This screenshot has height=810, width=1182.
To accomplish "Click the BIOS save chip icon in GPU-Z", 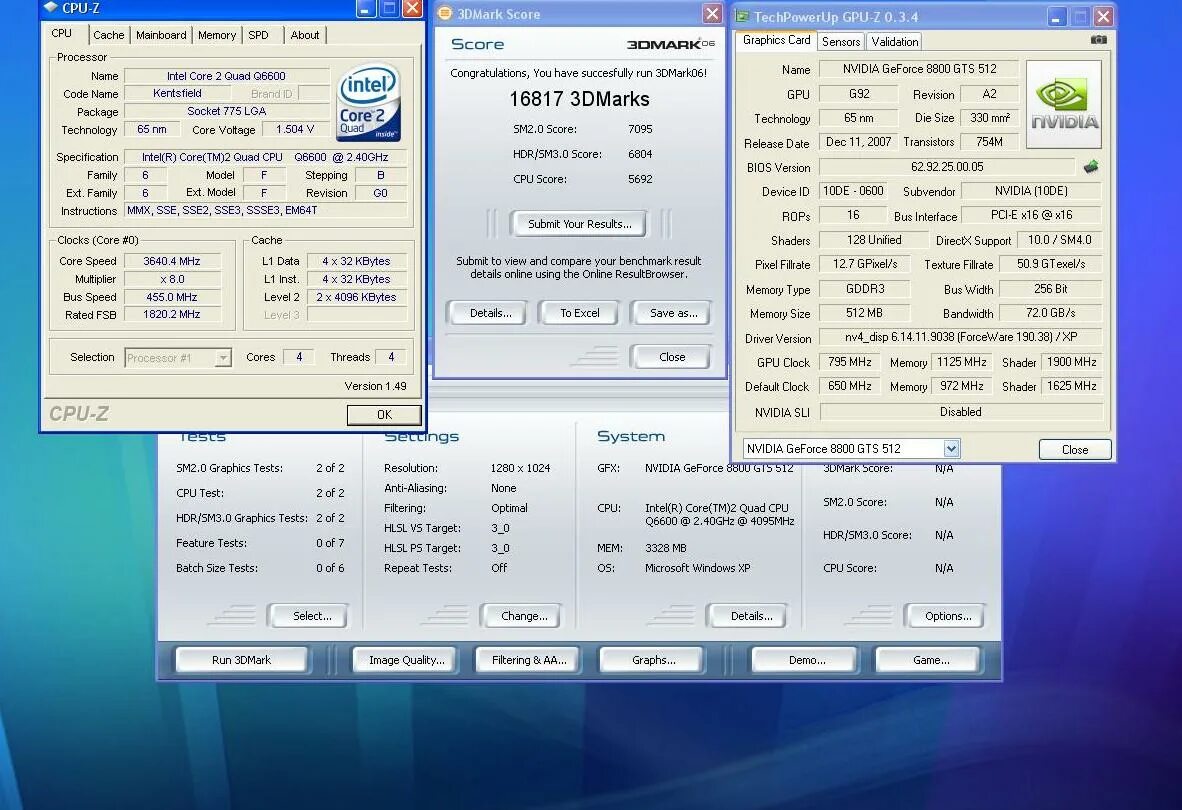I will pos(1091,167).
